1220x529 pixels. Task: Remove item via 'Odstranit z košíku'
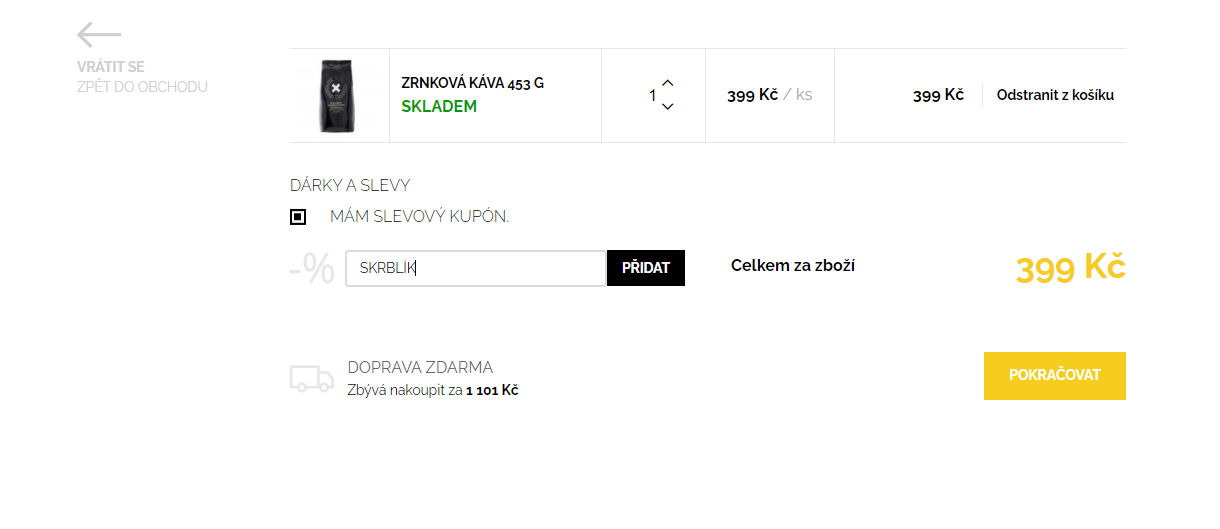1055,96
